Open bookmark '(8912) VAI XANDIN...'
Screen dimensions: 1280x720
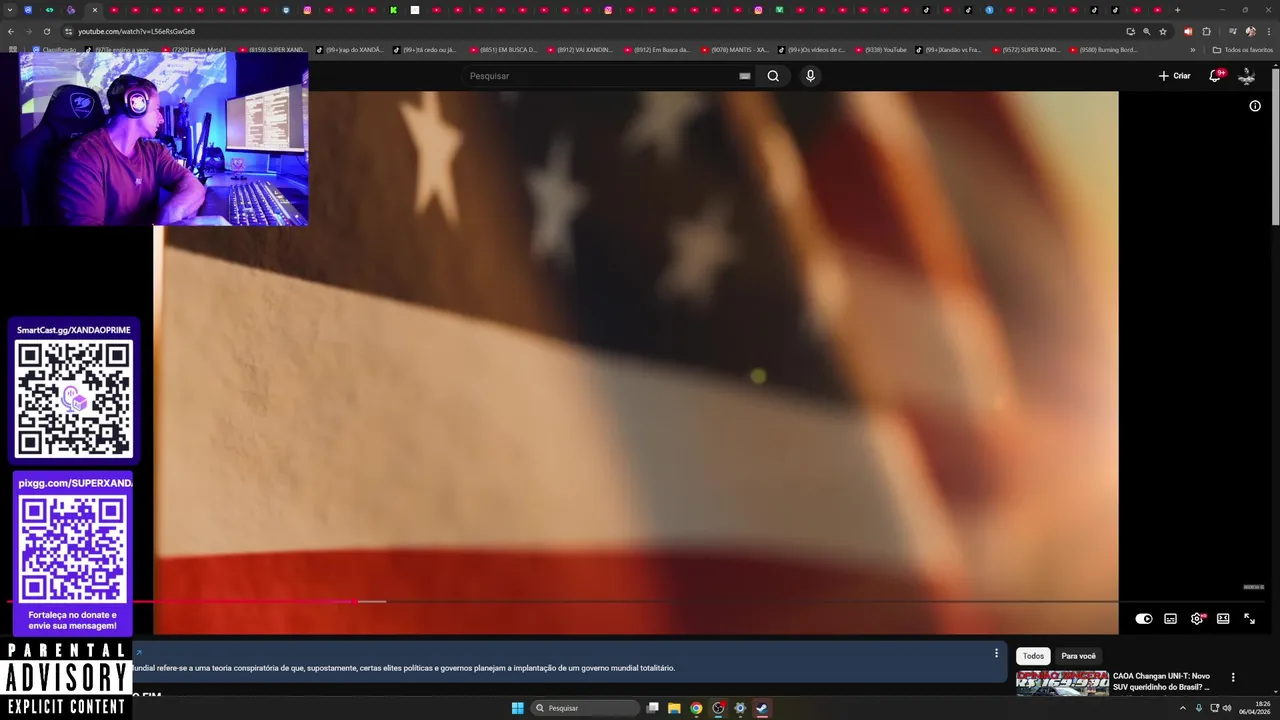tap(580, 50)
